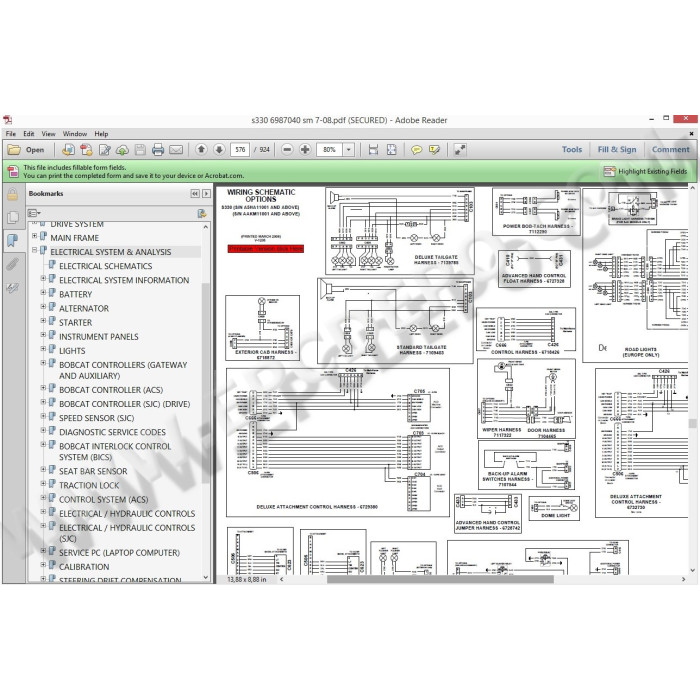This screenshot has height=700, width=700.
Task: Click the current page number field
Action: (240, 150)
